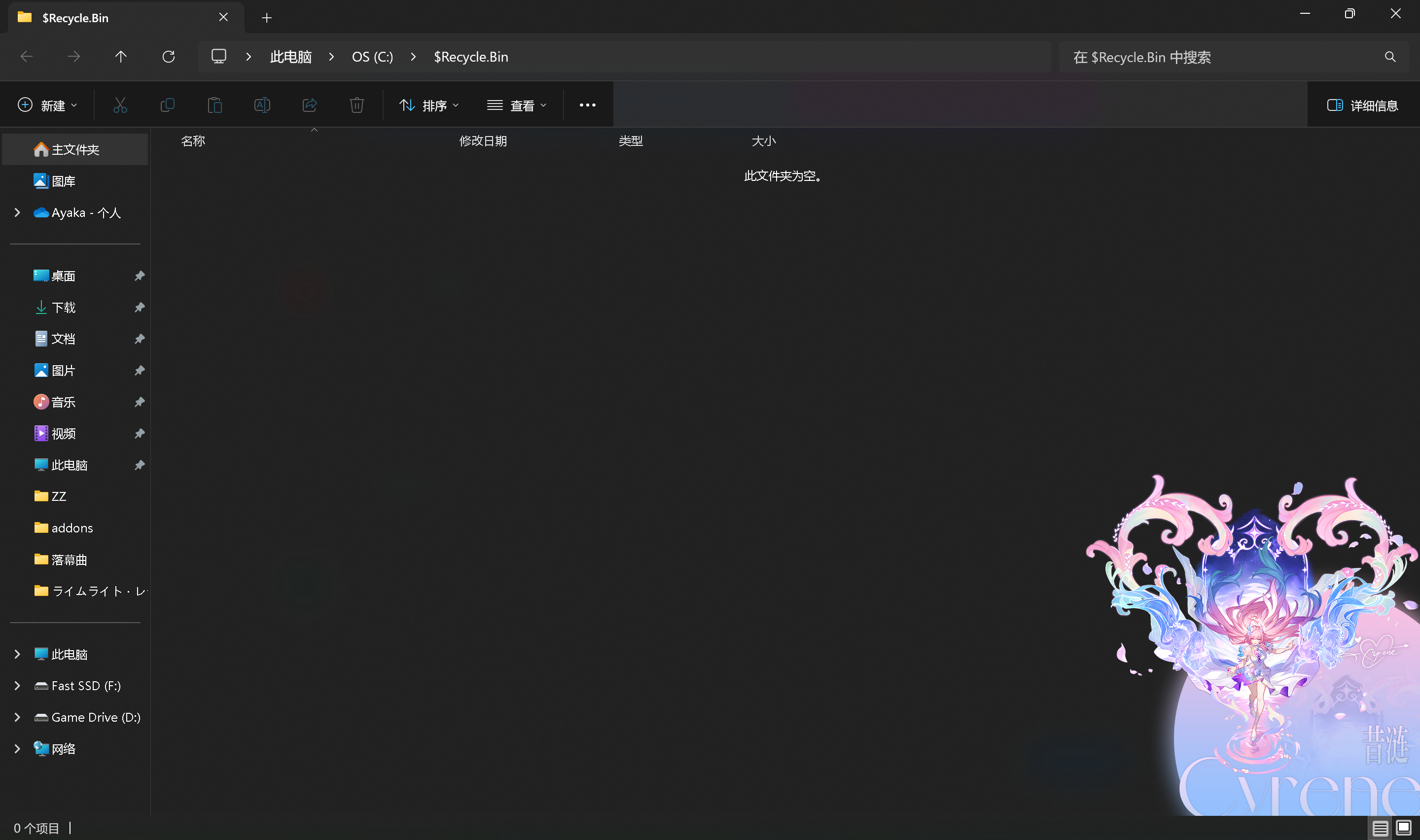Open chevron after OS (C:) in breadcrumb

(x=413, y=57)
